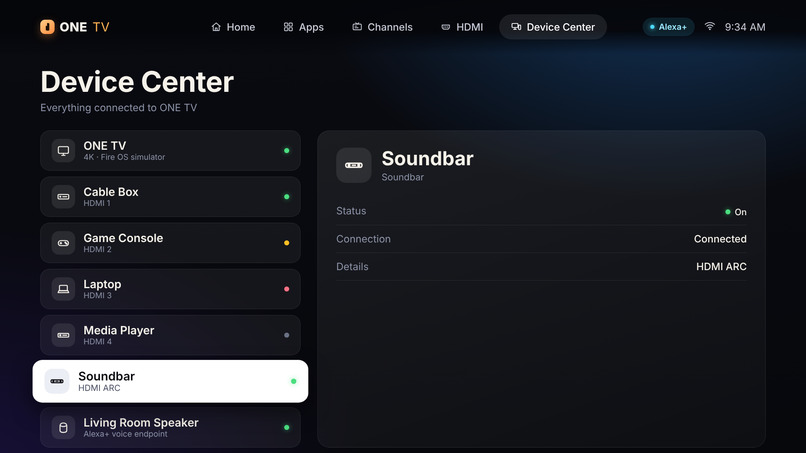Click Soundbar row's green status dot

pyautogui.click(x=294, y=381)
